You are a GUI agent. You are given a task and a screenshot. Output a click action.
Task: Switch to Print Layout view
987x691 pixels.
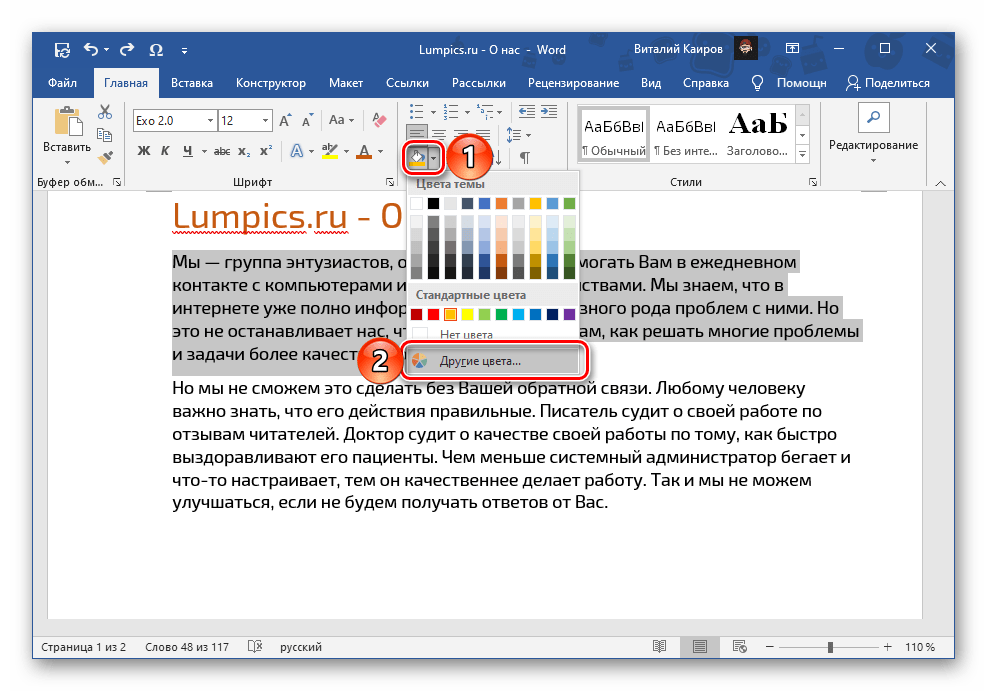[699, 646]
